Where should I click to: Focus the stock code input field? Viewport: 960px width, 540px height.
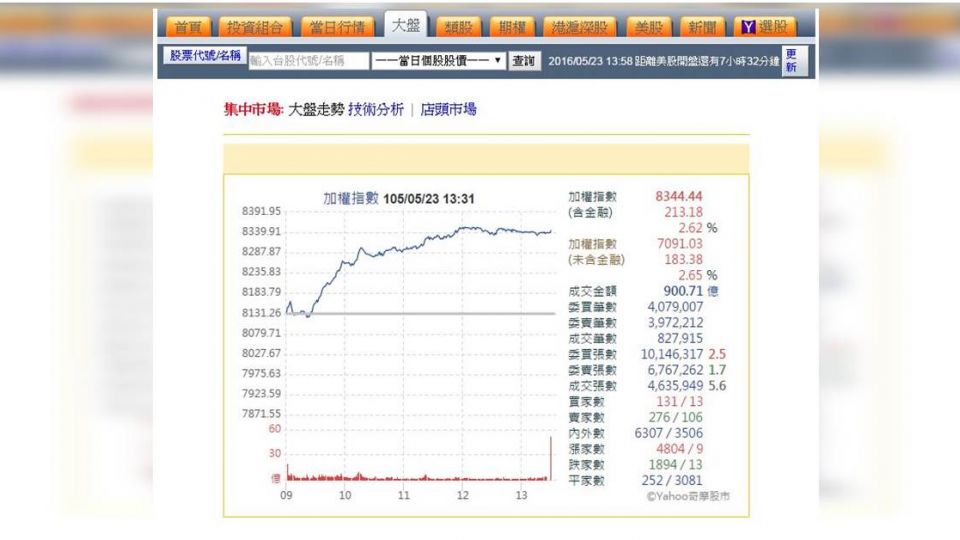click(x=308, y=61)
